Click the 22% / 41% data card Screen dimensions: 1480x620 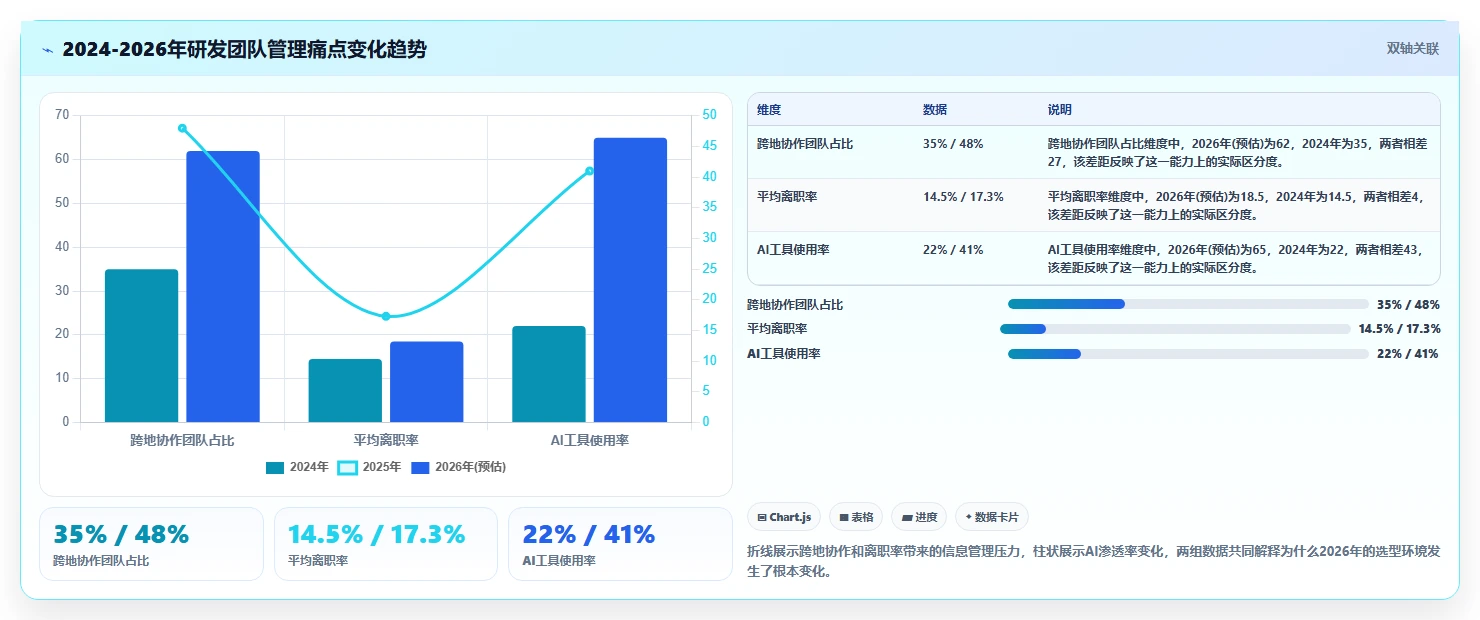620,544
